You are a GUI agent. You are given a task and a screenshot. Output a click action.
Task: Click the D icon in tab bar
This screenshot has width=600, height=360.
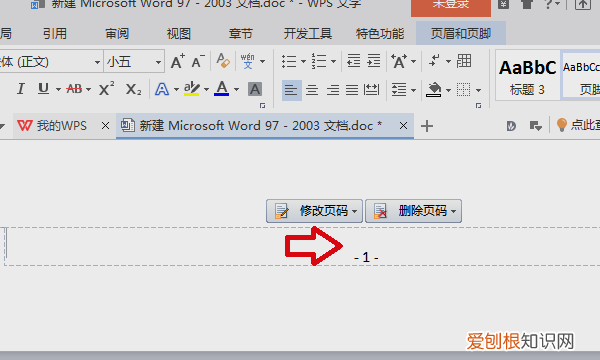511,126
